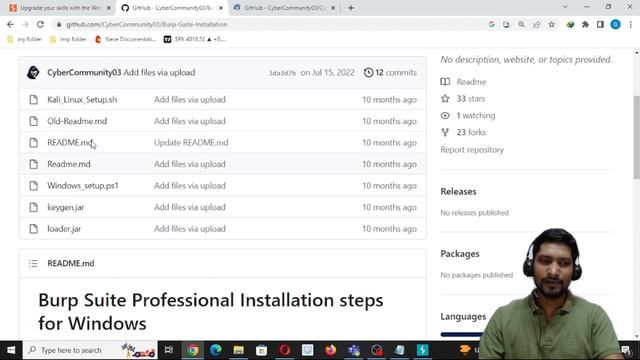Screen dimensions: 640x360
Task: Open the loader.jar file
Action: click(64, 229)
